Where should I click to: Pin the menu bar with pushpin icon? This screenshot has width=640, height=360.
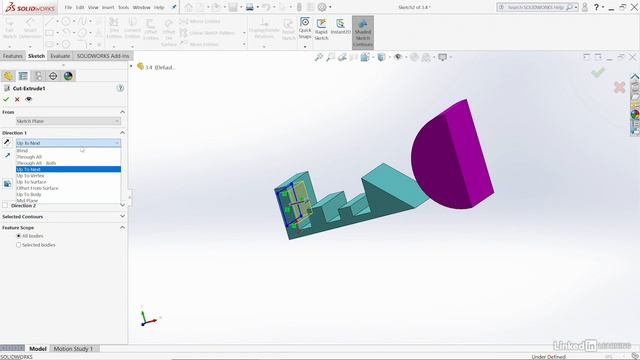(174, 7)
